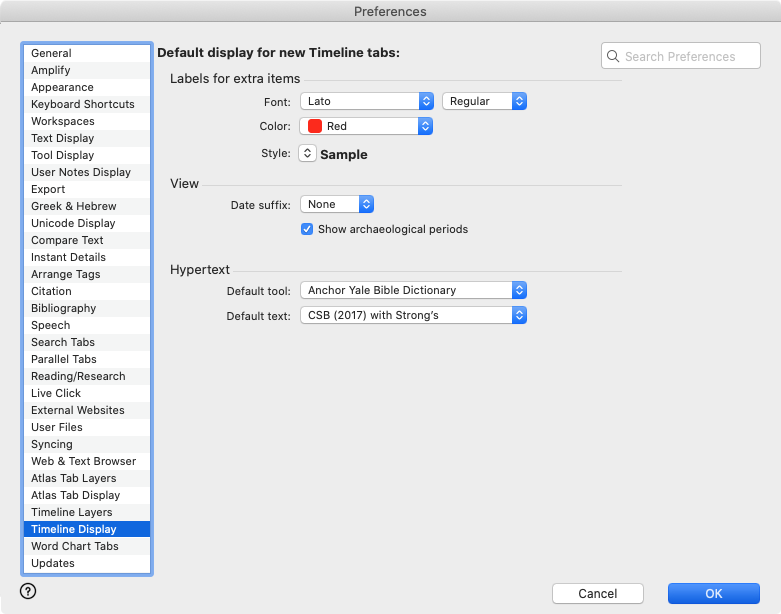Screen dimensions: 781x614
Task: Select General in the preferences list
Action: click(51, 53)
